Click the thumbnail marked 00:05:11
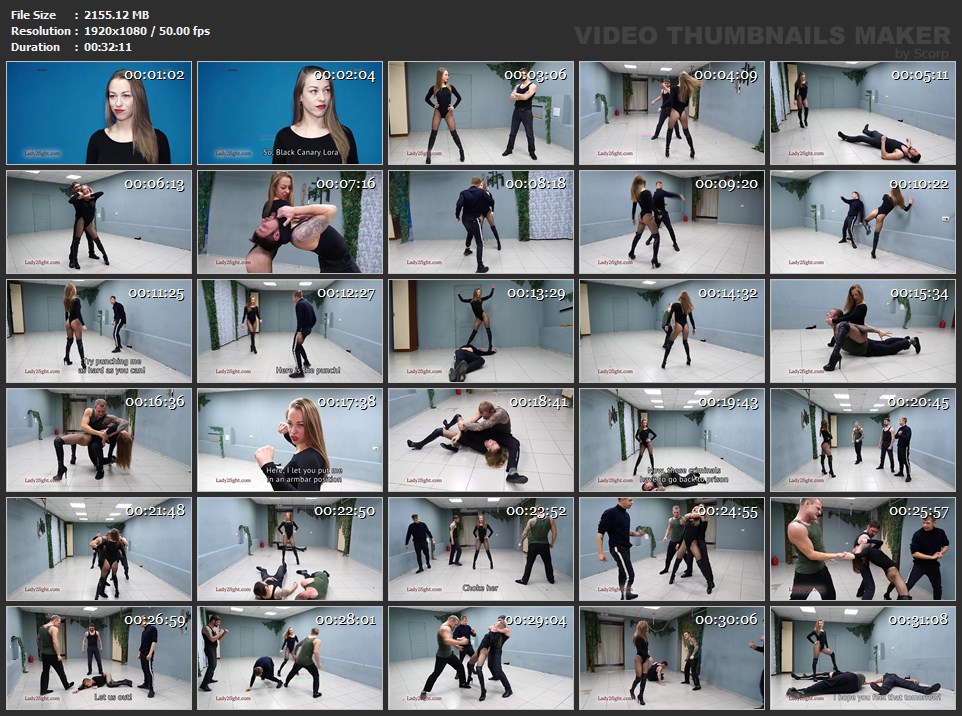The image size is (962, 716). [863, 113]
